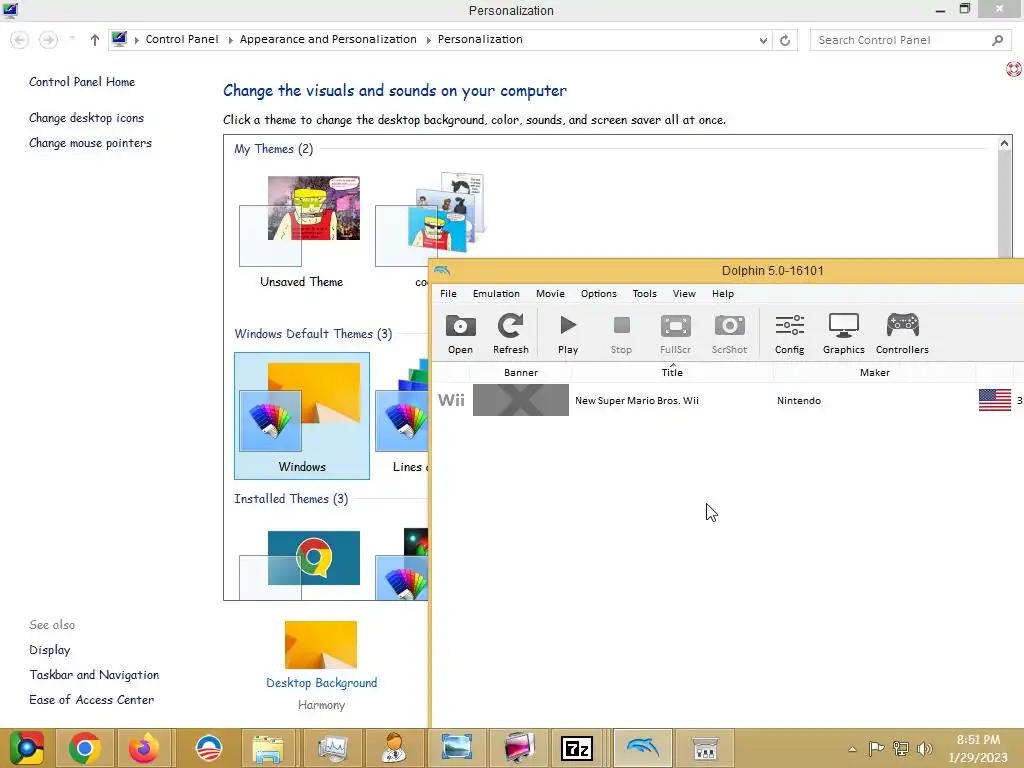Select the Windows default theme
1024x768 pixels.
[302, 416]
